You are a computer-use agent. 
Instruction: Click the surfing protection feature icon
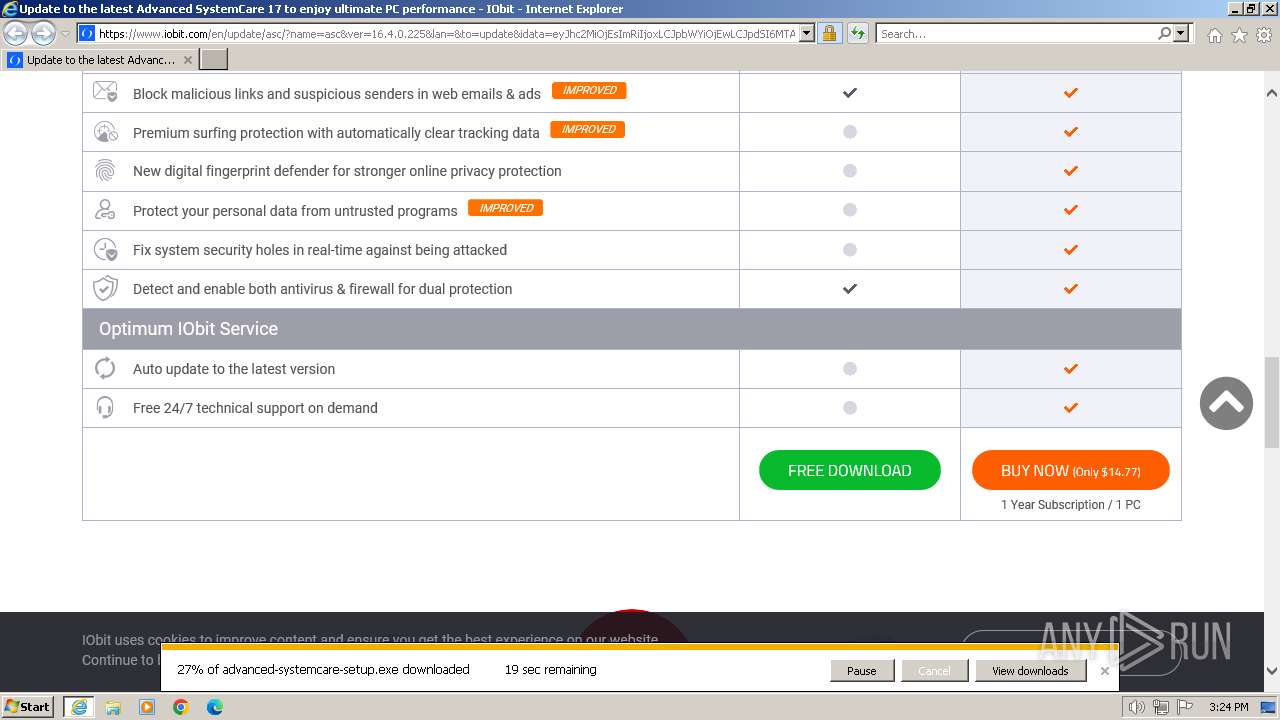pyautogui.click(x=105, y=132)
